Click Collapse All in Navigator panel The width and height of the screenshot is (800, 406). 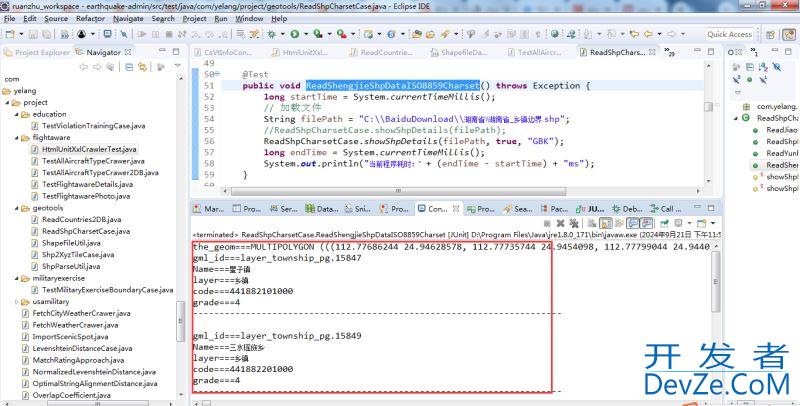pyautogui.click(x=129, y=67)
